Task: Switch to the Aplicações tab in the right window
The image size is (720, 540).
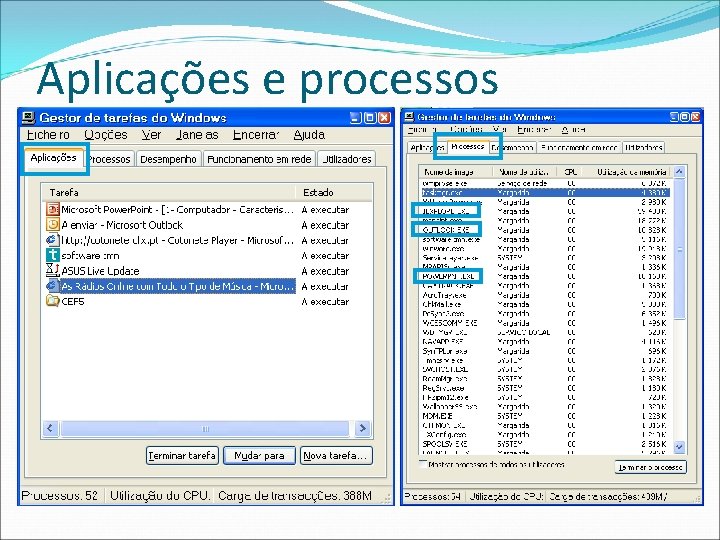Action: (427, 147)
